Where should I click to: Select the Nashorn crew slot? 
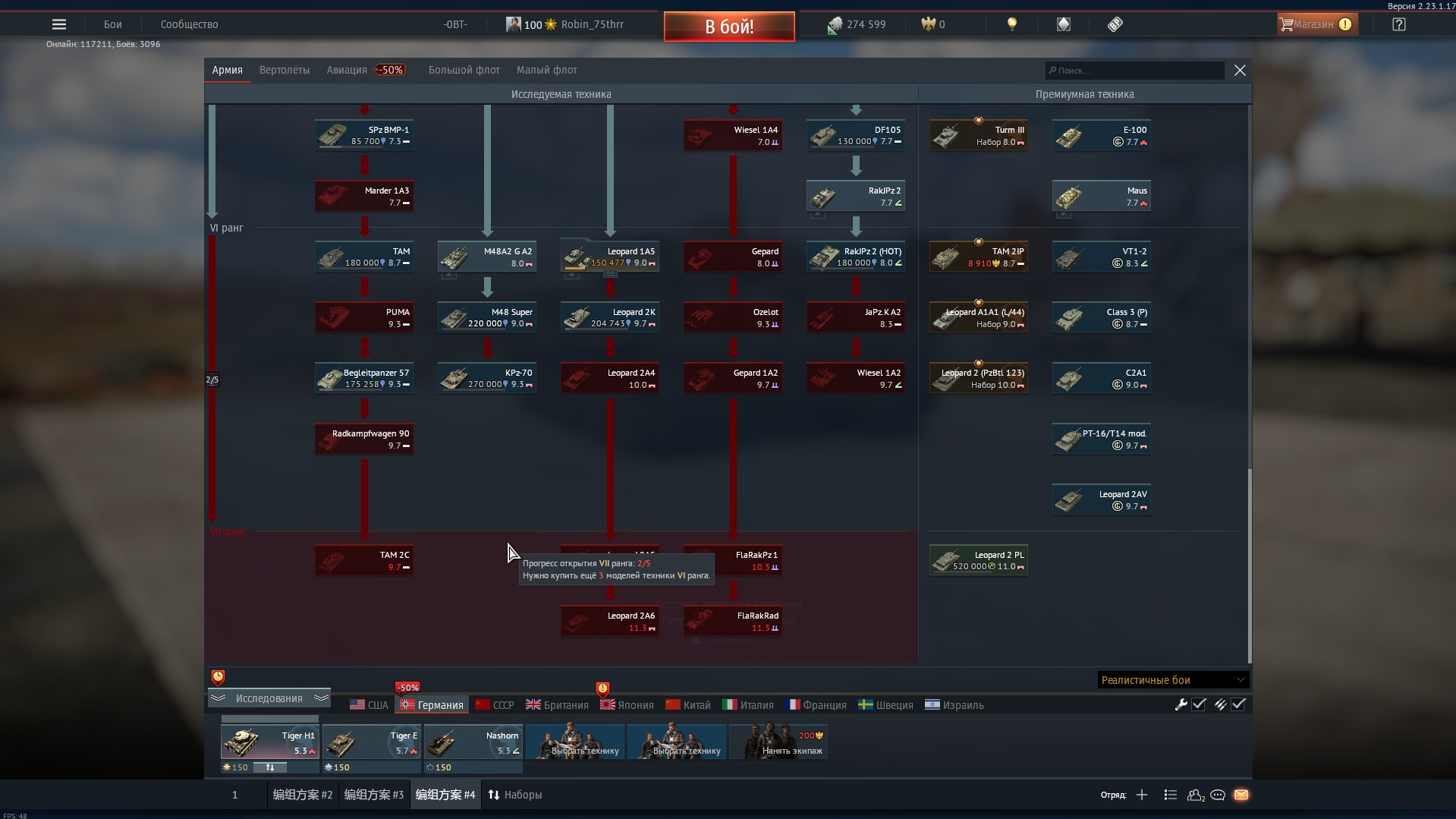click(473, 742)
